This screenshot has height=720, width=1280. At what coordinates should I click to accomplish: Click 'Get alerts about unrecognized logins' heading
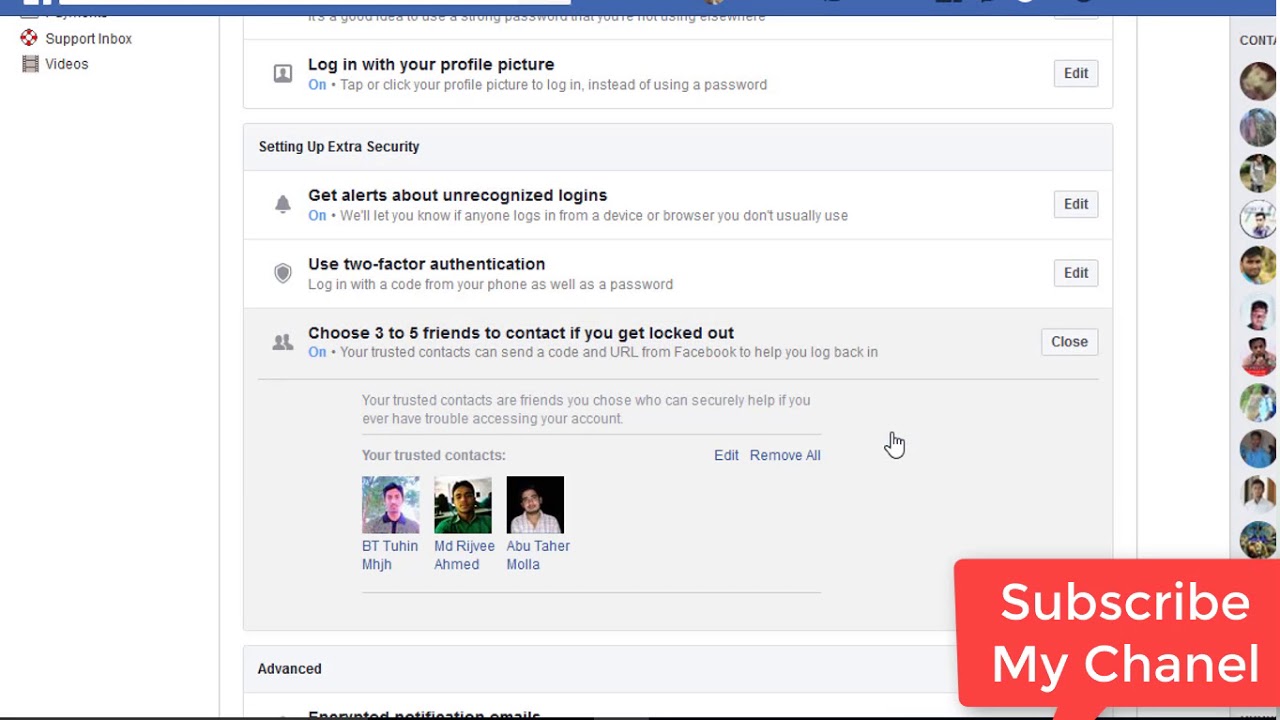pos(457,195)
